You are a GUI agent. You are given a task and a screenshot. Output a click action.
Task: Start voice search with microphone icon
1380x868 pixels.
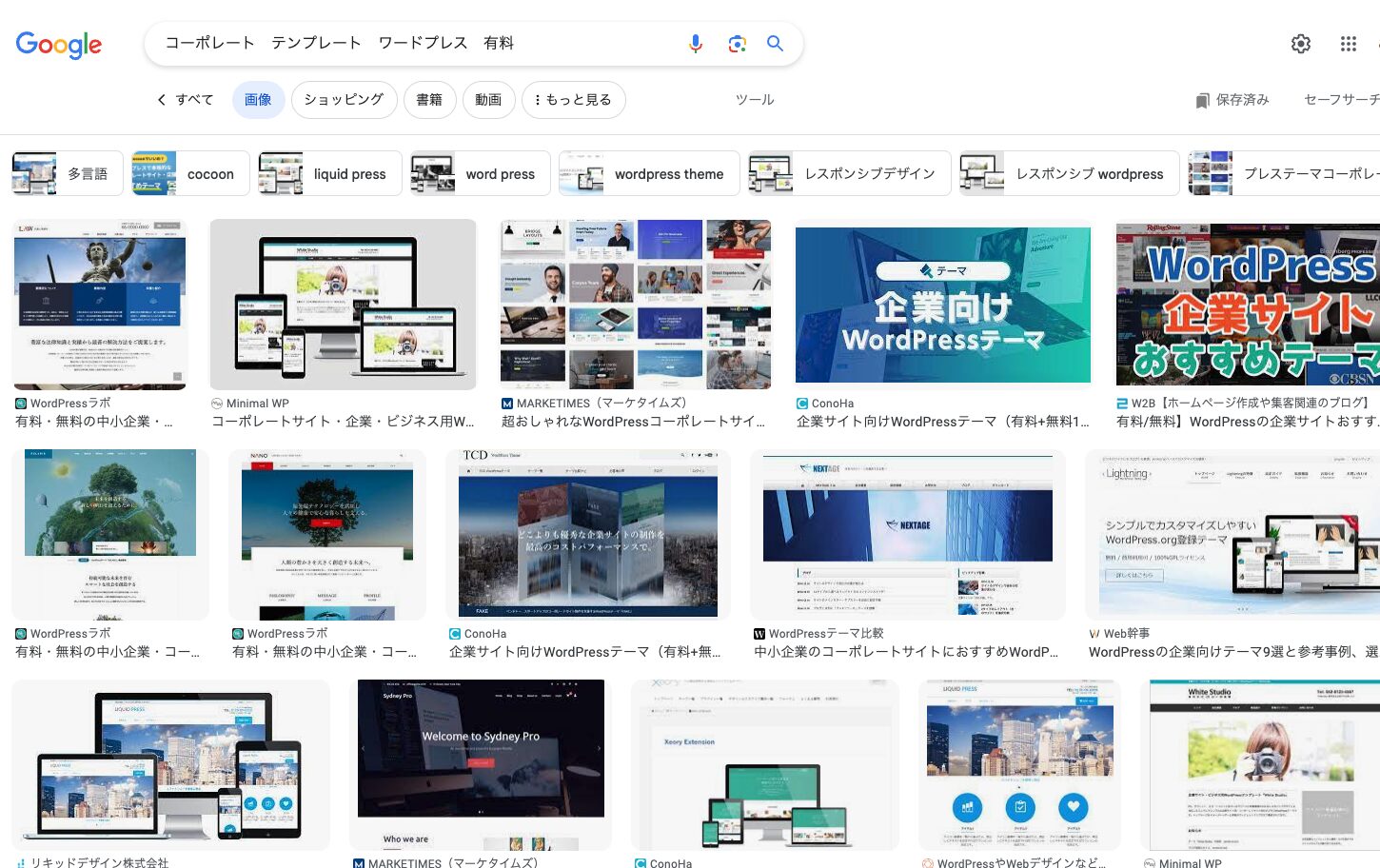pos(696,44)
